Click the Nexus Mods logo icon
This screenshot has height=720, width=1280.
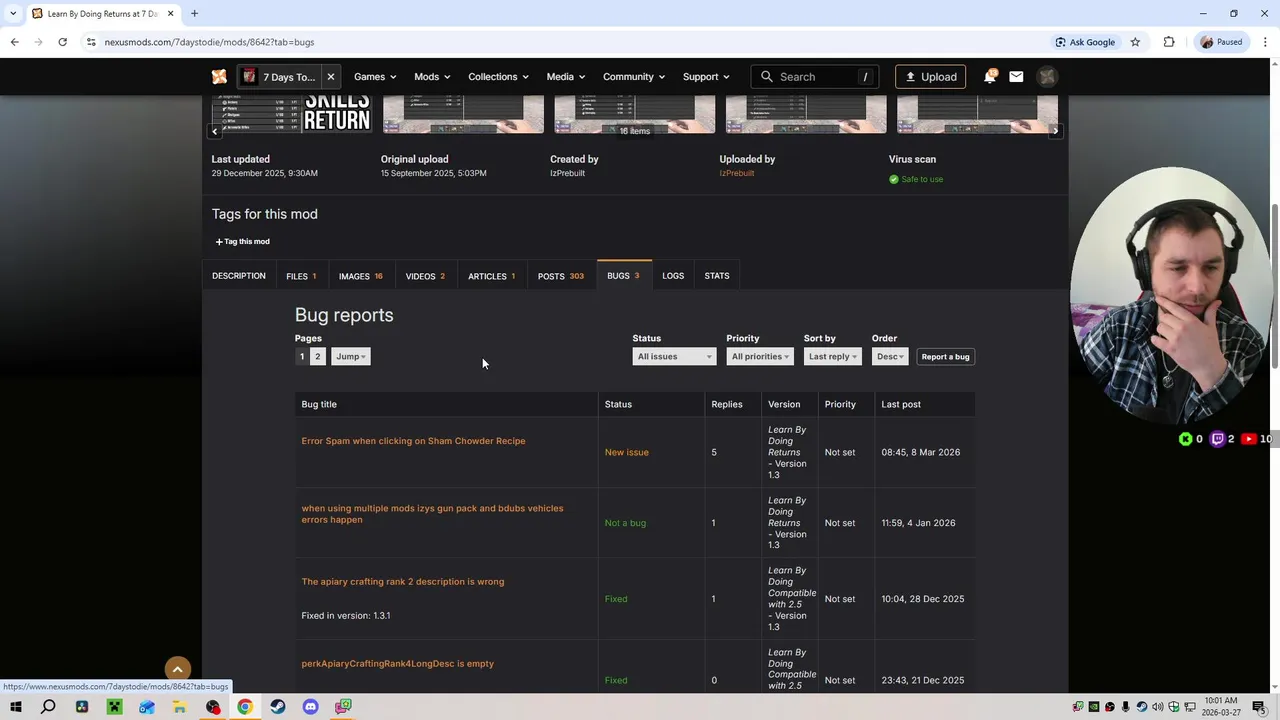pos(219,77)
